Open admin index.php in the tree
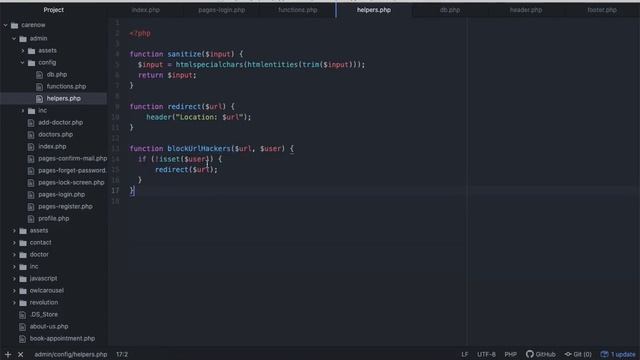This screenshot has height=360, width=640. tap(52, 147)
